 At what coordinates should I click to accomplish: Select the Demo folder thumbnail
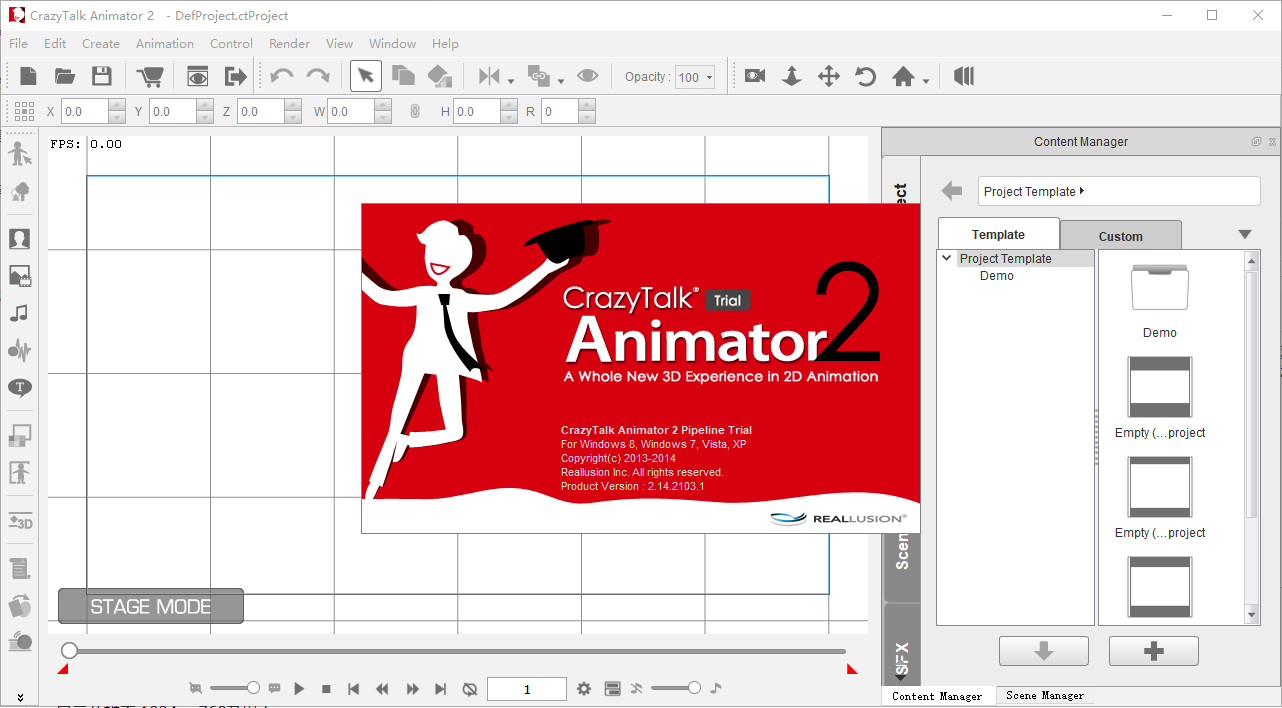point(1159,290)
